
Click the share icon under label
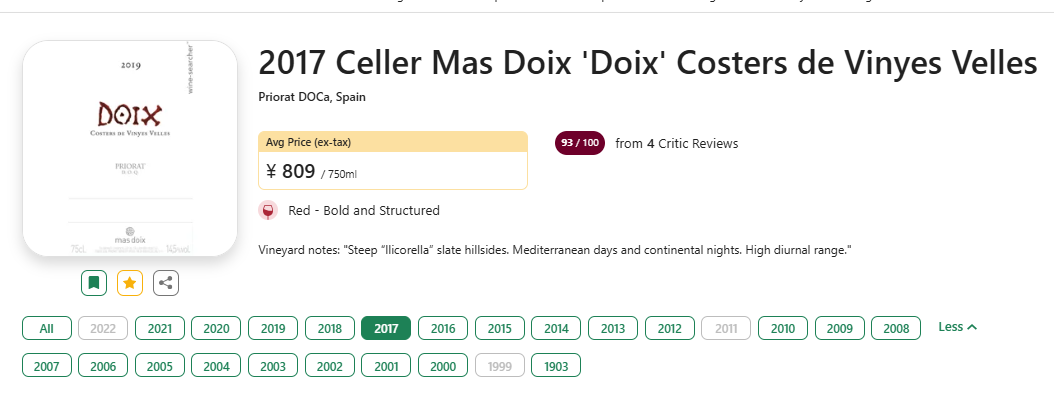[165, 282]
